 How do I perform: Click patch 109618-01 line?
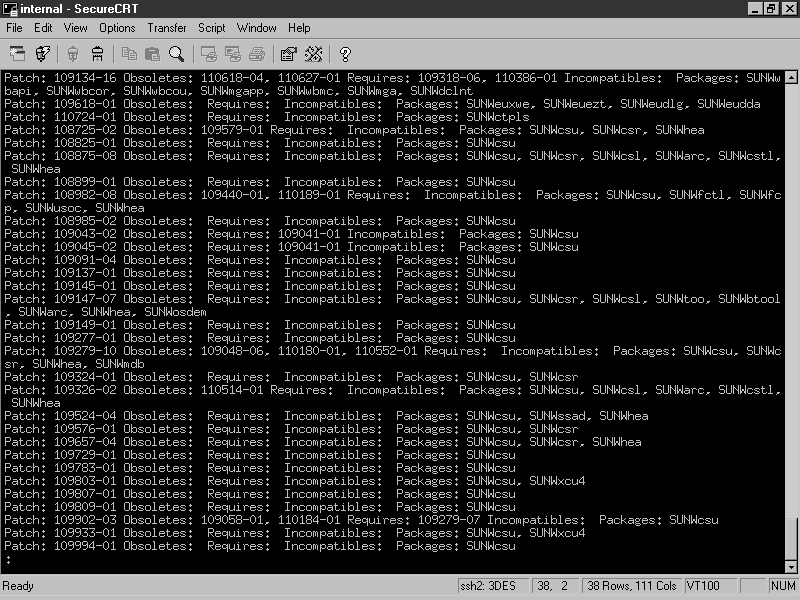tap(382, 104)
